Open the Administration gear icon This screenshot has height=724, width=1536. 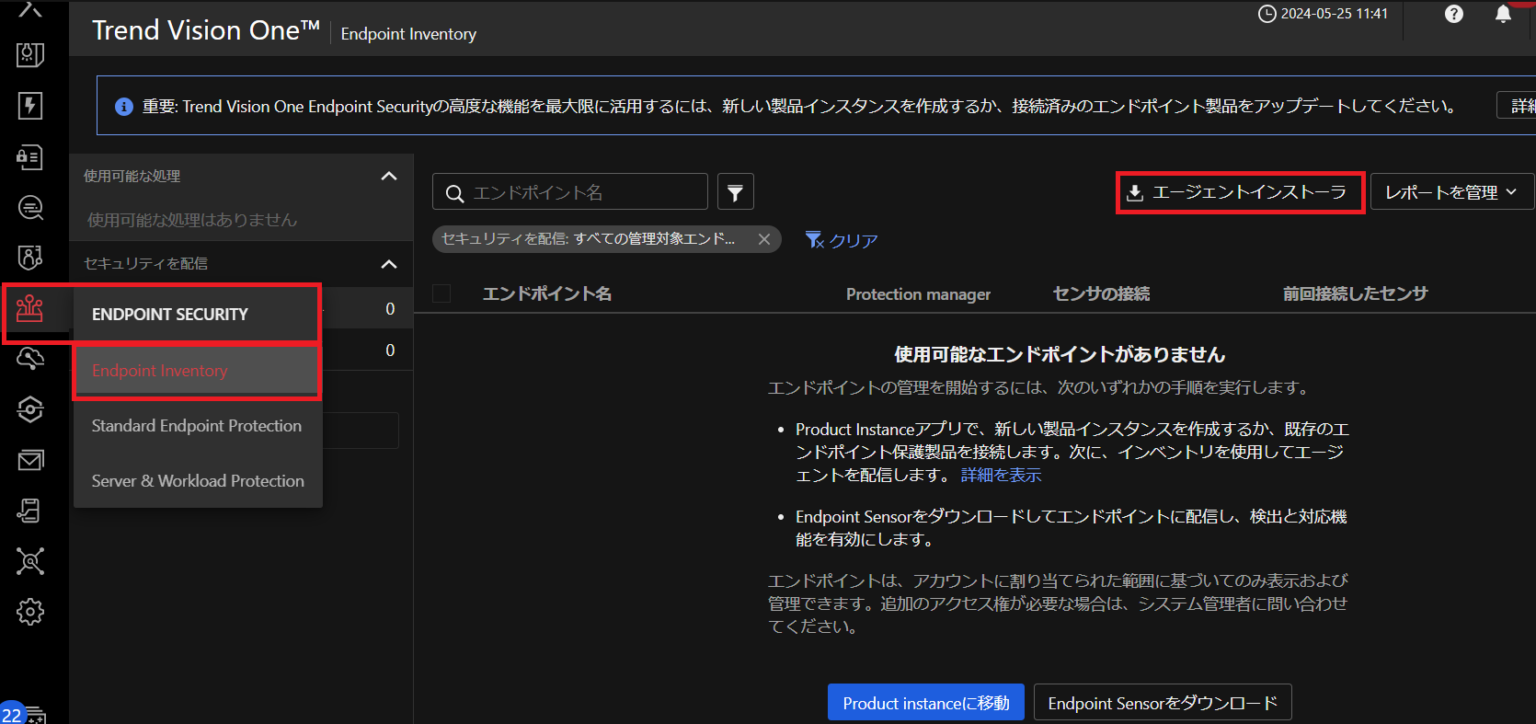click(x=30, y=611)
